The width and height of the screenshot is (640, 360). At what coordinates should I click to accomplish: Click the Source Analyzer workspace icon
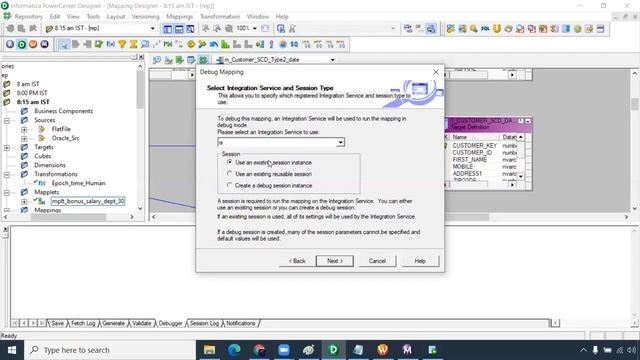[x=157, y=60]
